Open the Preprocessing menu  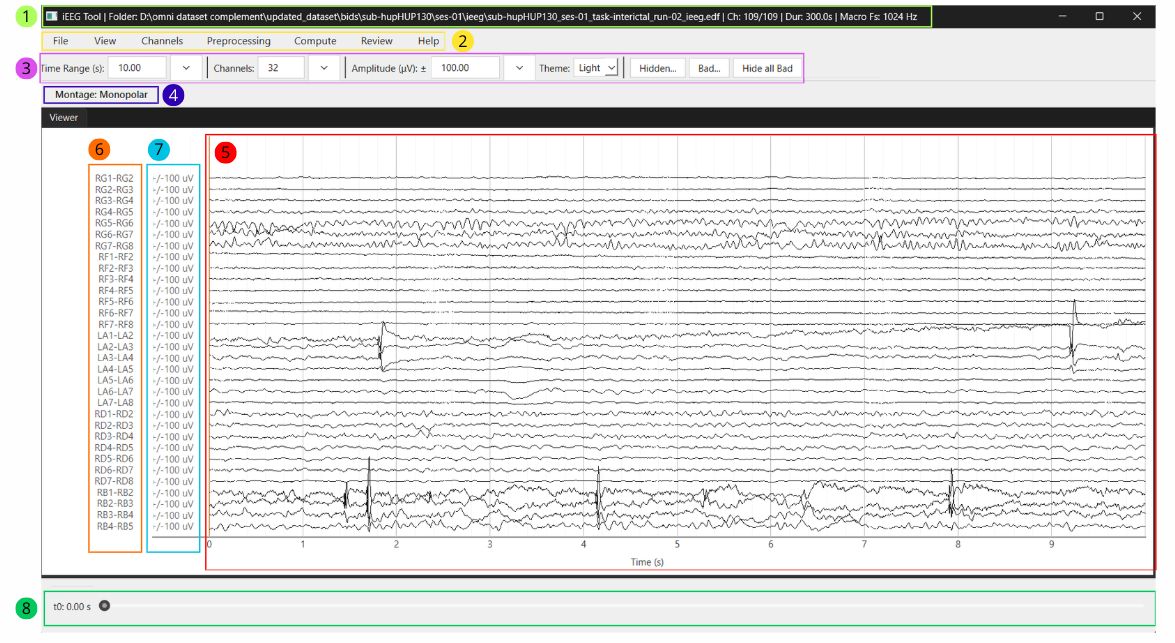tap(238, 41)
